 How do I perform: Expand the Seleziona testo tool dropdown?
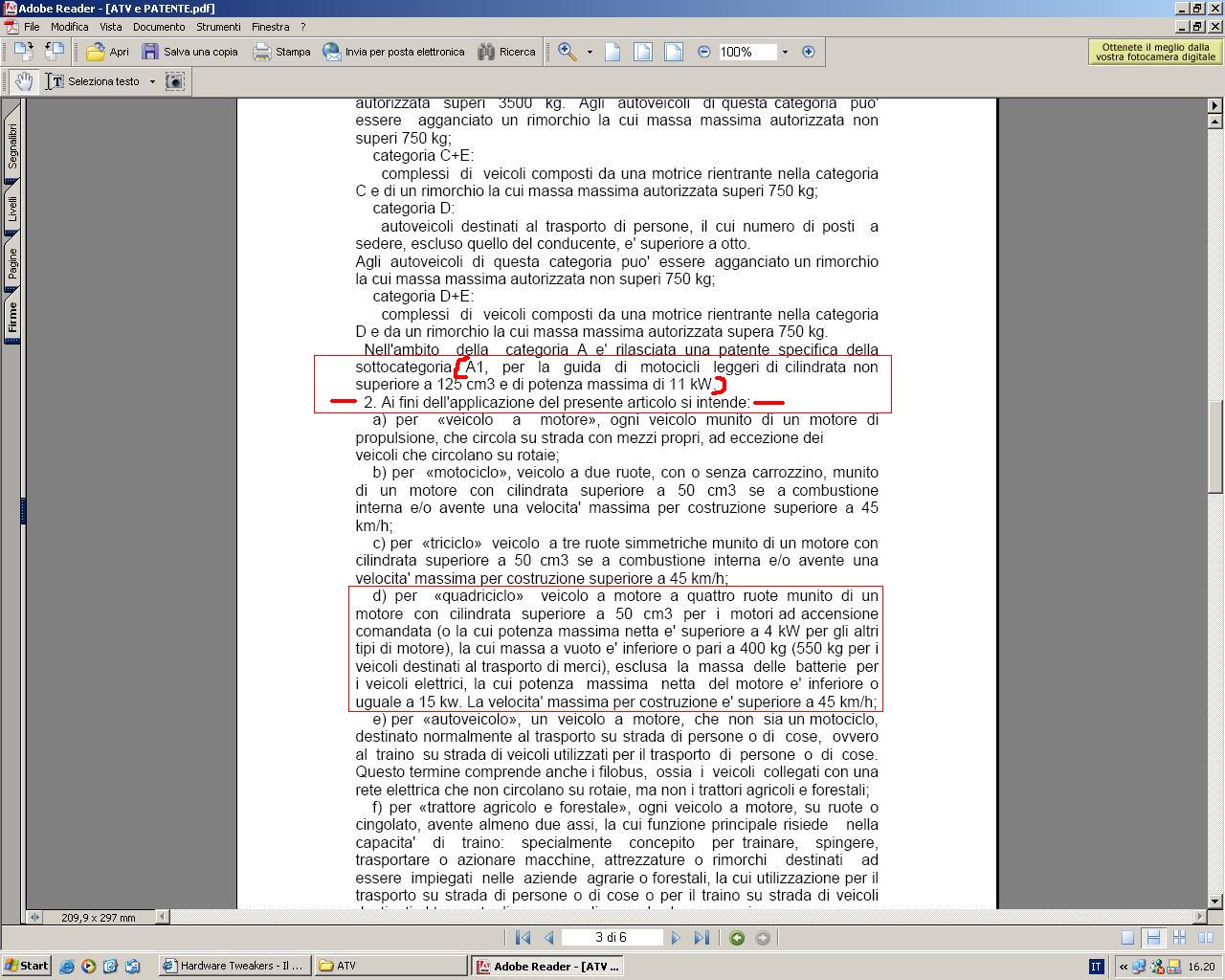(151, 81)
